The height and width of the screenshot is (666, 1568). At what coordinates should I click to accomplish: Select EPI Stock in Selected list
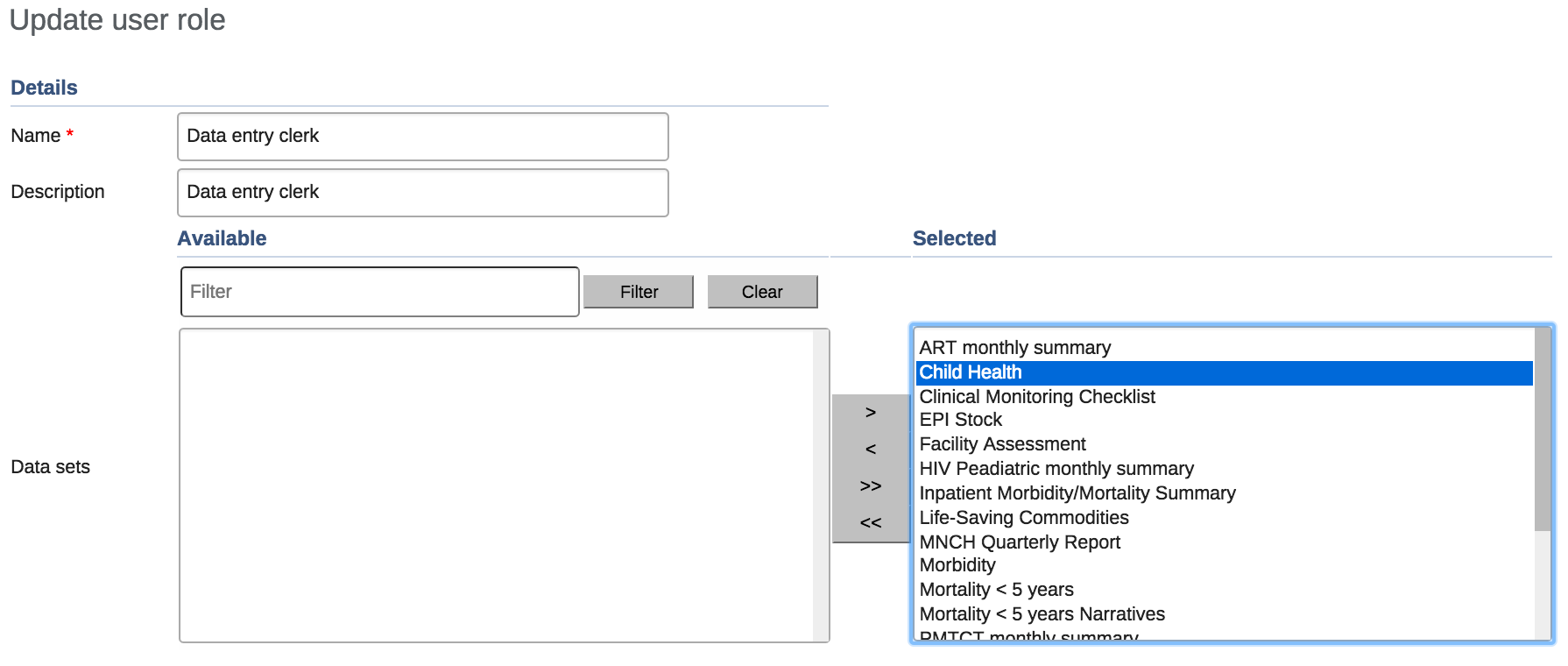click(960, 420)
